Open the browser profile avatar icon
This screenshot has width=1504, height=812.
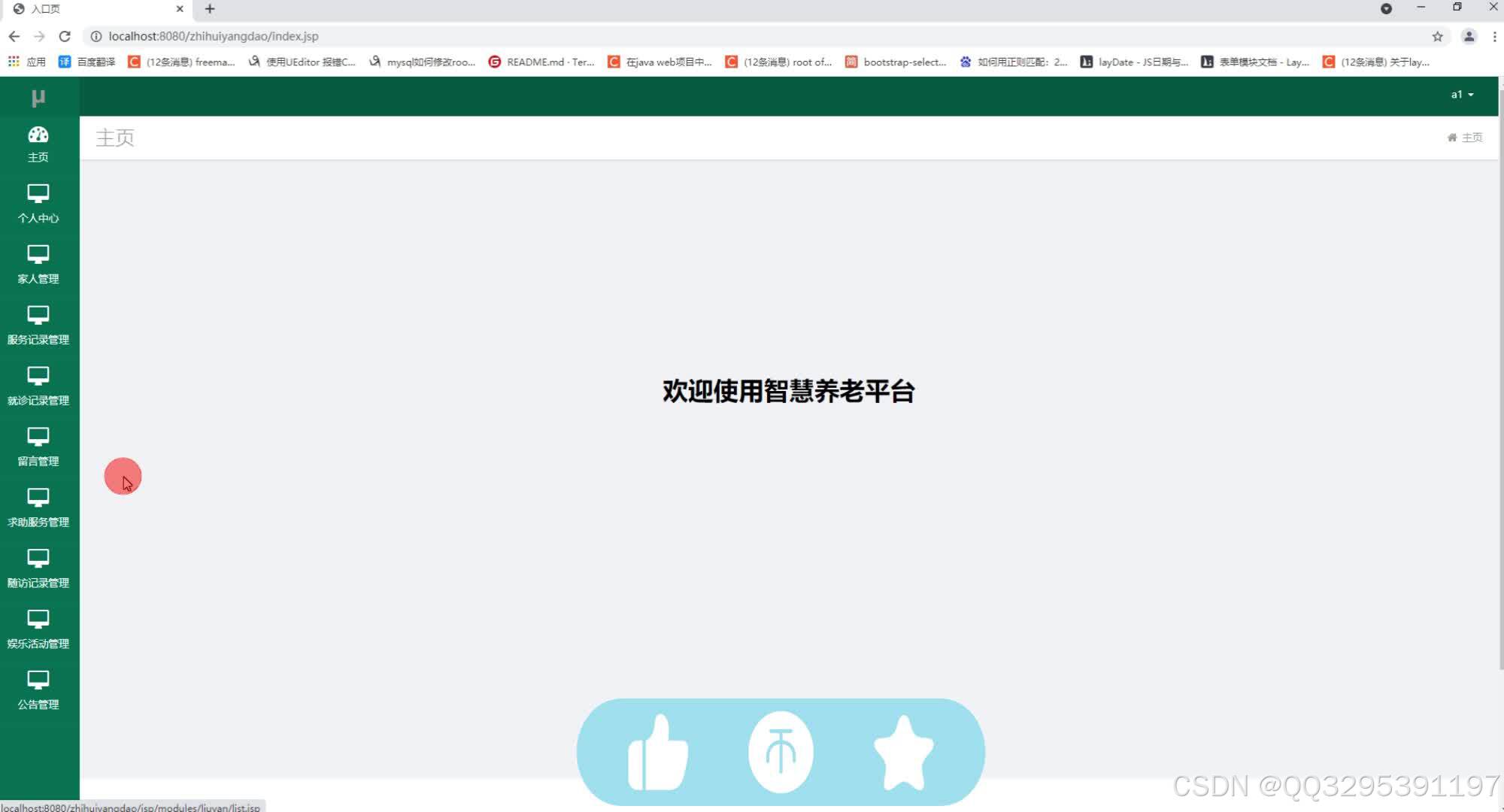[1468, 36]
